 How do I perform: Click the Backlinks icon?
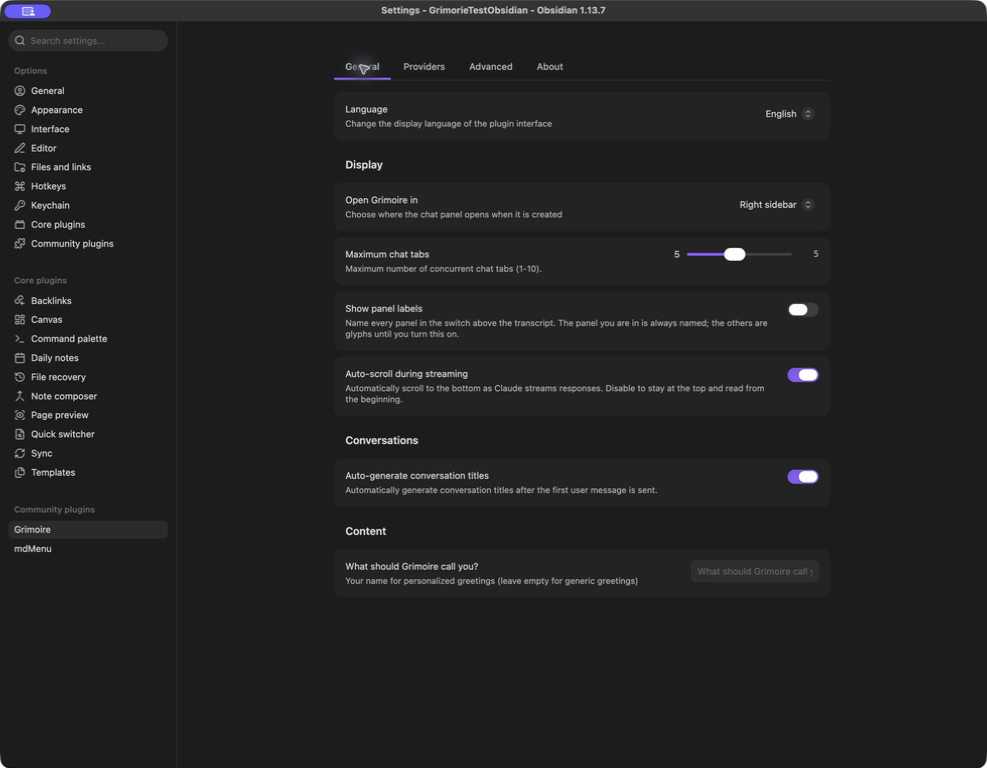point(20,301)
